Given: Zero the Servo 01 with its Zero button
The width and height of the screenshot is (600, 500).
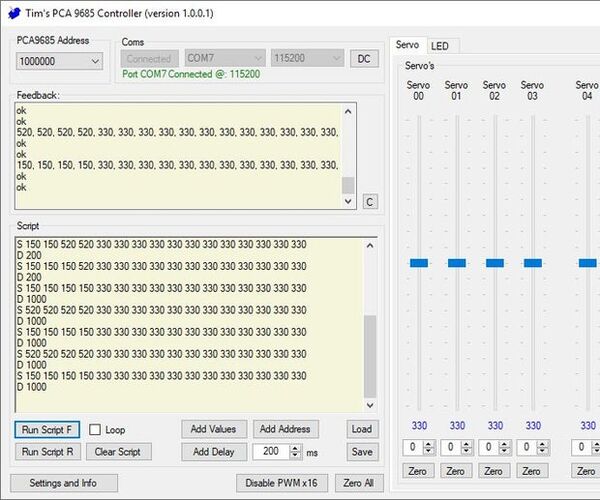Looking at the screenshot, I should [x=455, y=471].
